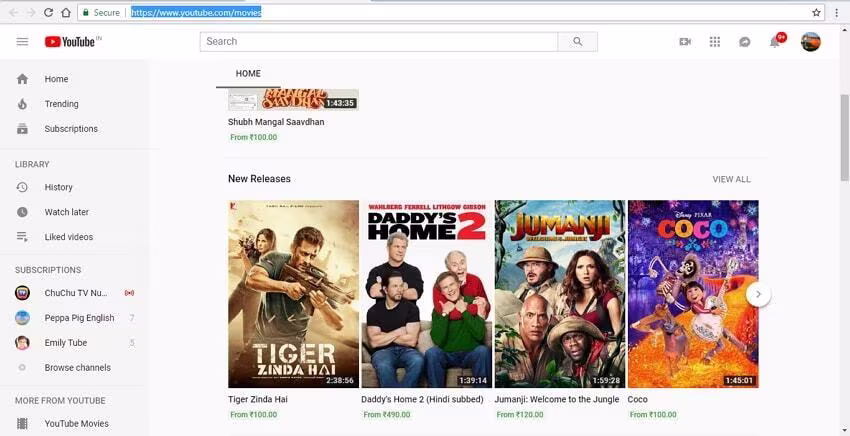Open Daddy's Home 2 (Hindi subbed) title

click(x=422, y=399)
